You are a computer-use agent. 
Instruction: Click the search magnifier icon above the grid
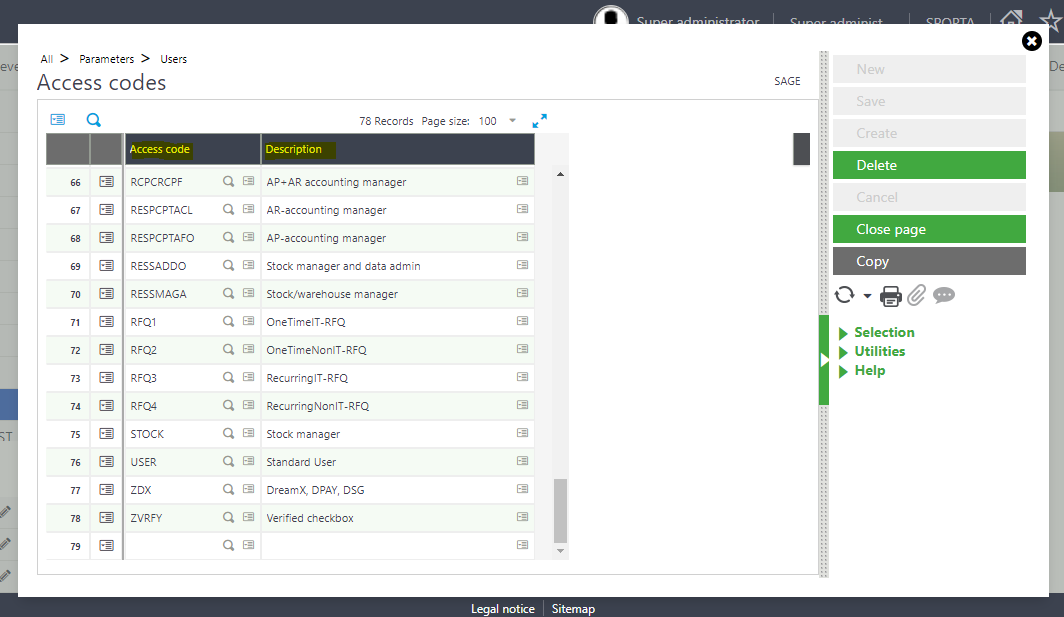tap(94, 120)
